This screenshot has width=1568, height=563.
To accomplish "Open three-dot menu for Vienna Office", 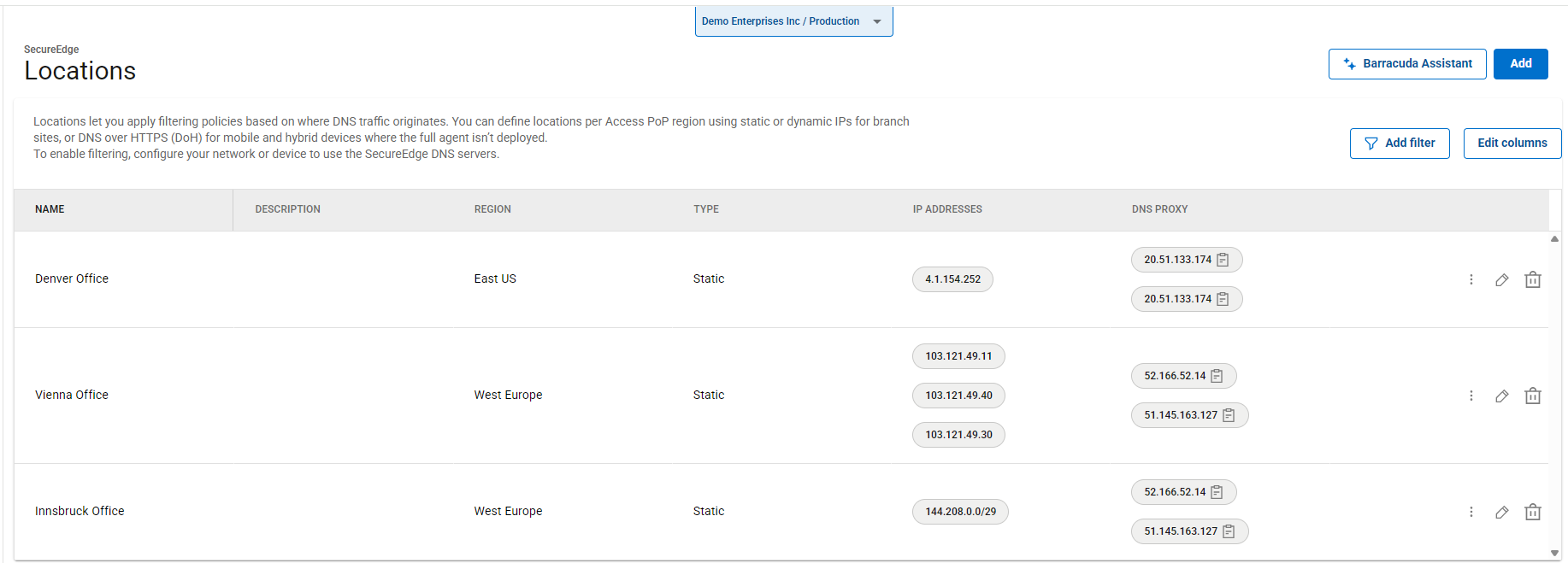I will point(1471,396).
